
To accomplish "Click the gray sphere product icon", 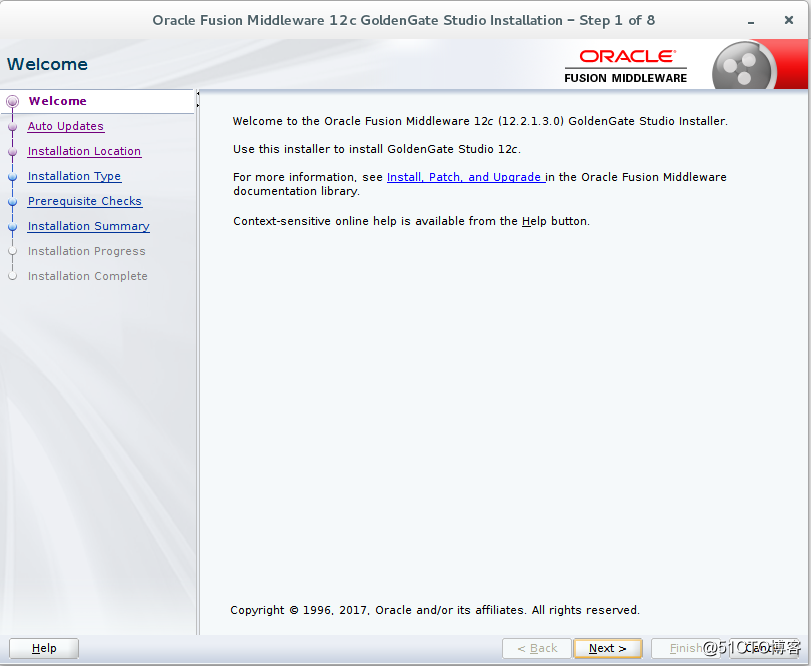I will (743, 67).
